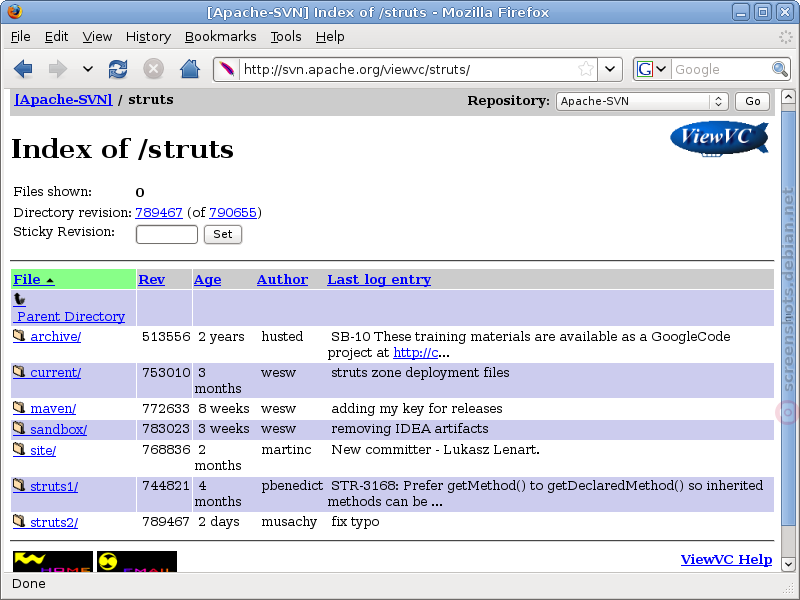This screenshot has width=800, height=600.
Task: Open the Bookmarks menu
Action: [x=220, y=37]
